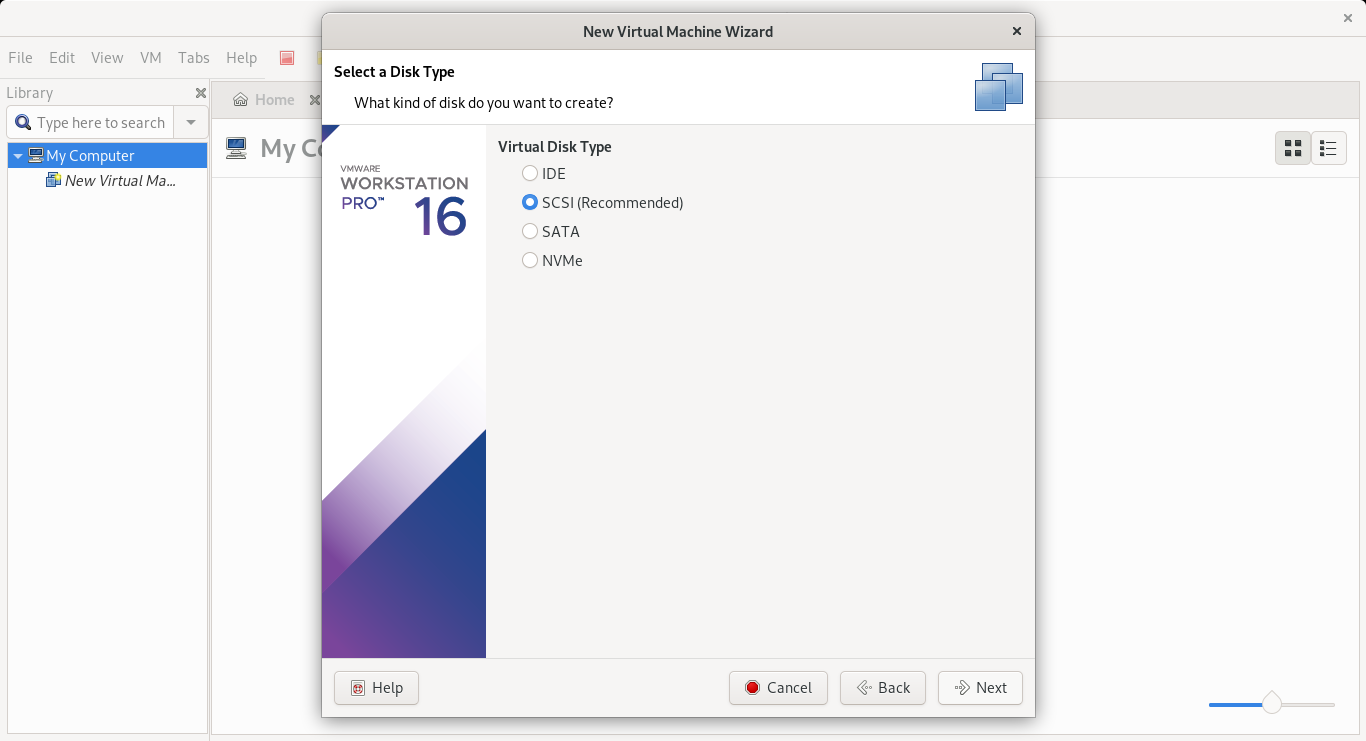Open the Help menu in menu bar
This screenshot has width=1366, height=741.
pos(241,58)
